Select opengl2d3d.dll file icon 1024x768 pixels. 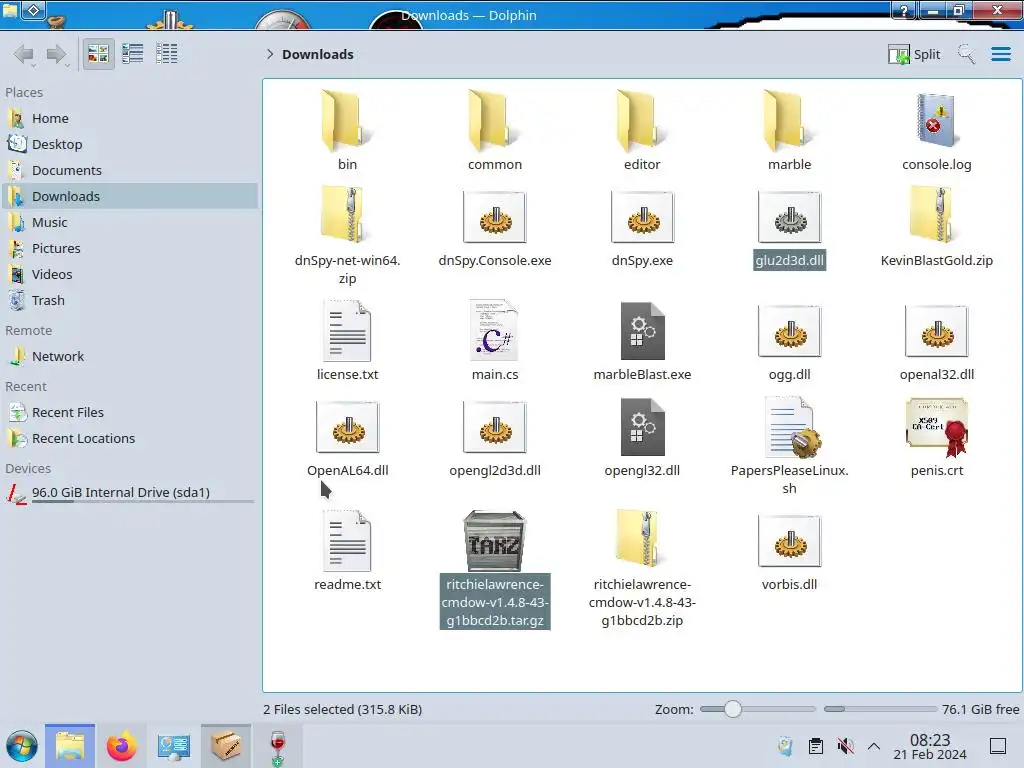pyautogui.click(x=495, y=428)
